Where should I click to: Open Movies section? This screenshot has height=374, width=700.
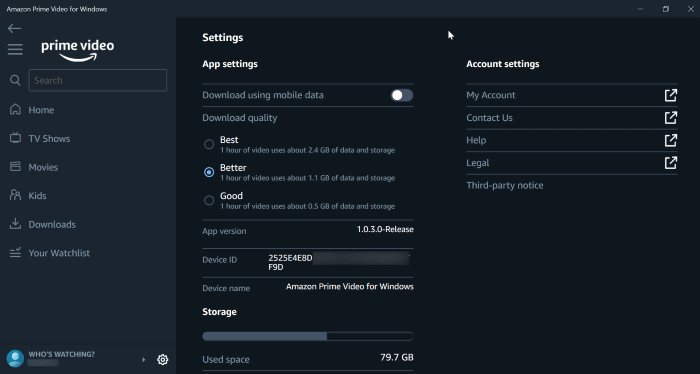43,167
